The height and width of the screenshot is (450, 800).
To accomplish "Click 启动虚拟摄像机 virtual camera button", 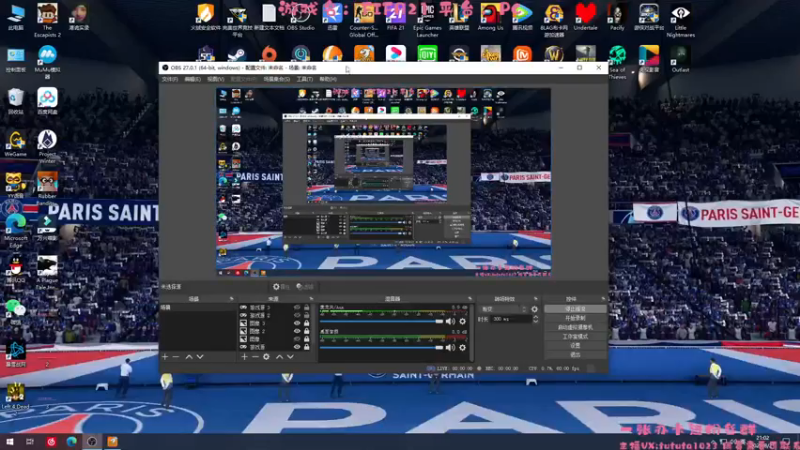I will tap(575, 328).
